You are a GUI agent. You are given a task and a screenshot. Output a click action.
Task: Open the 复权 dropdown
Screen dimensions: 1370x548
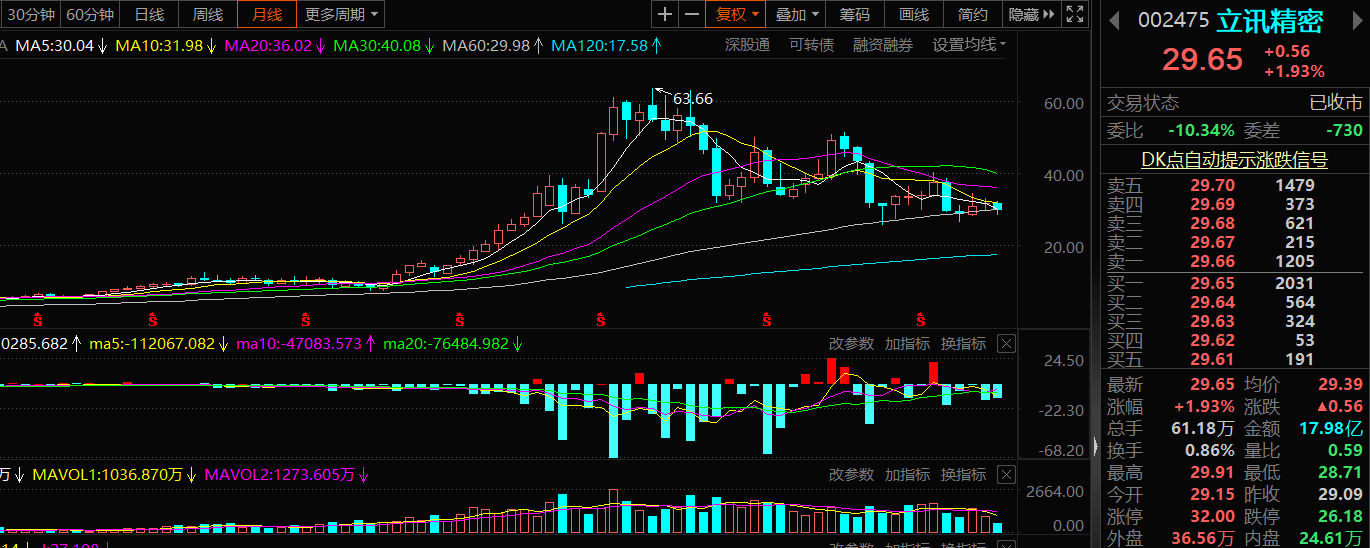click(x=735, y=14)
